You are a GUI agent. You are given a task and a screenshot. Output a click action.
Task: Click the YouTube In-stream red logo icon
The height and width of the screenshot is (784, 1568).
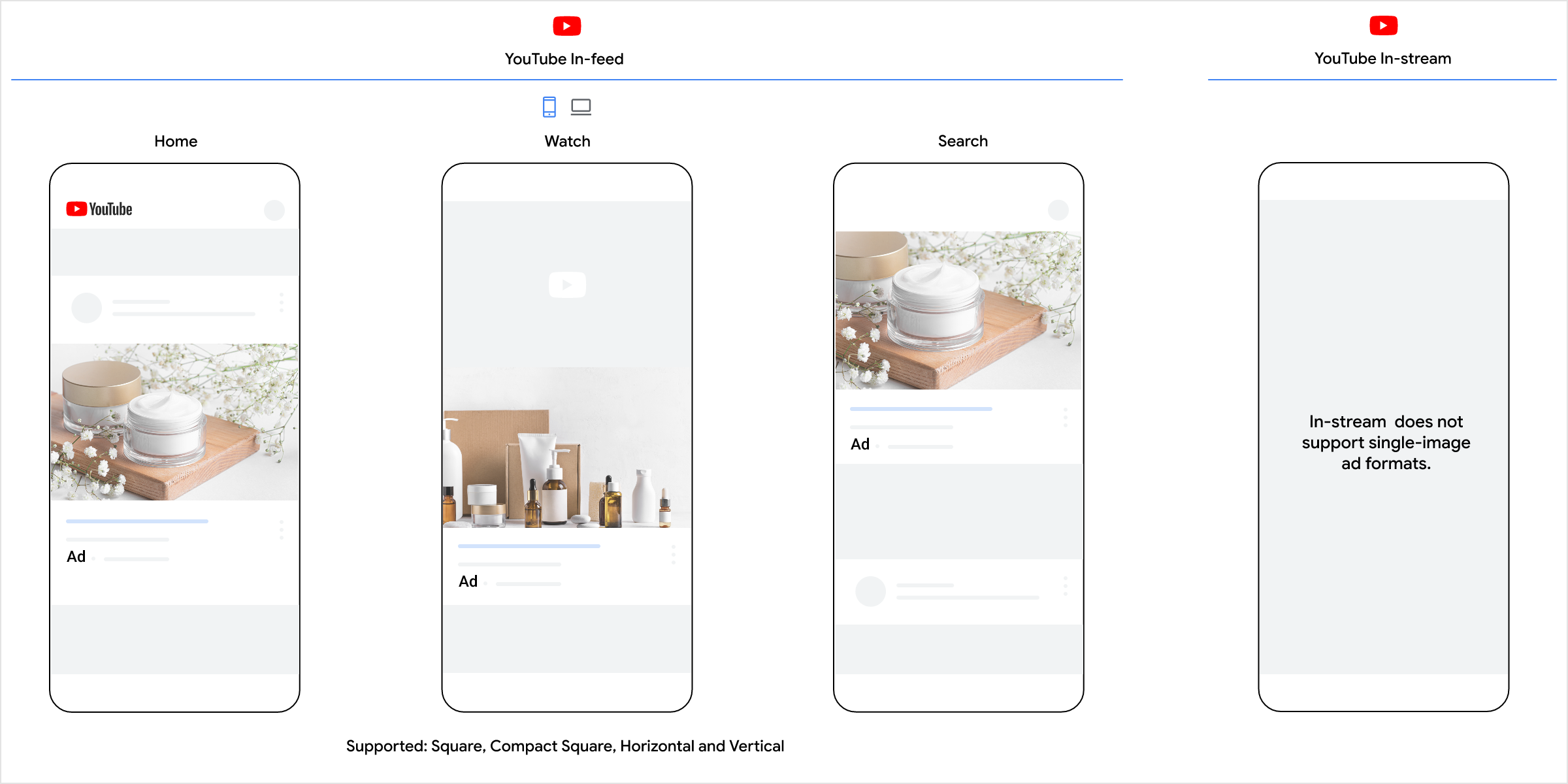1383,25
